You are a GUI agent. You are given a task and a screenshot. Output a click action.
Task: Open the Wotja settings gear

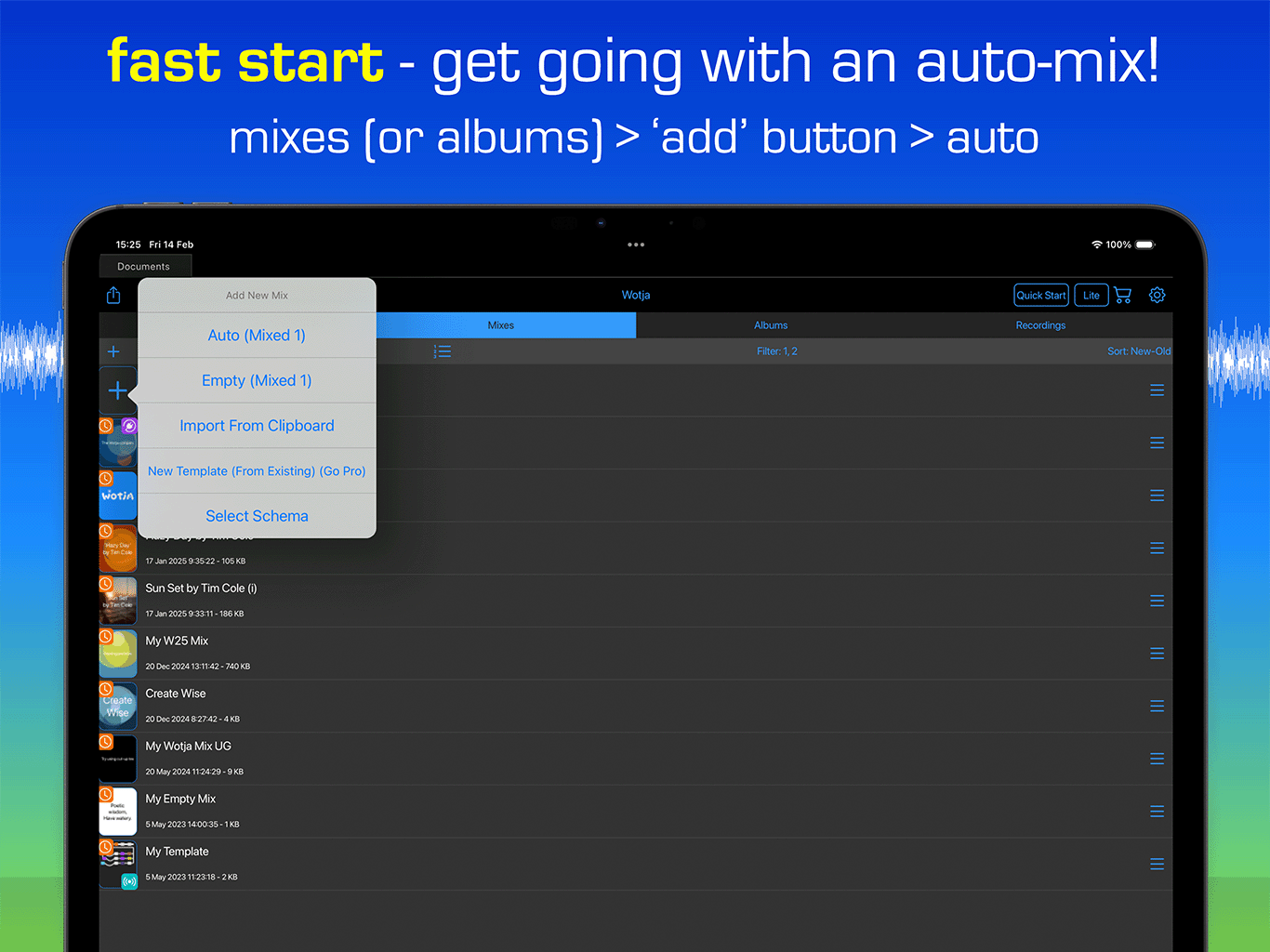pyautogui.click(x=1157, y=295)
